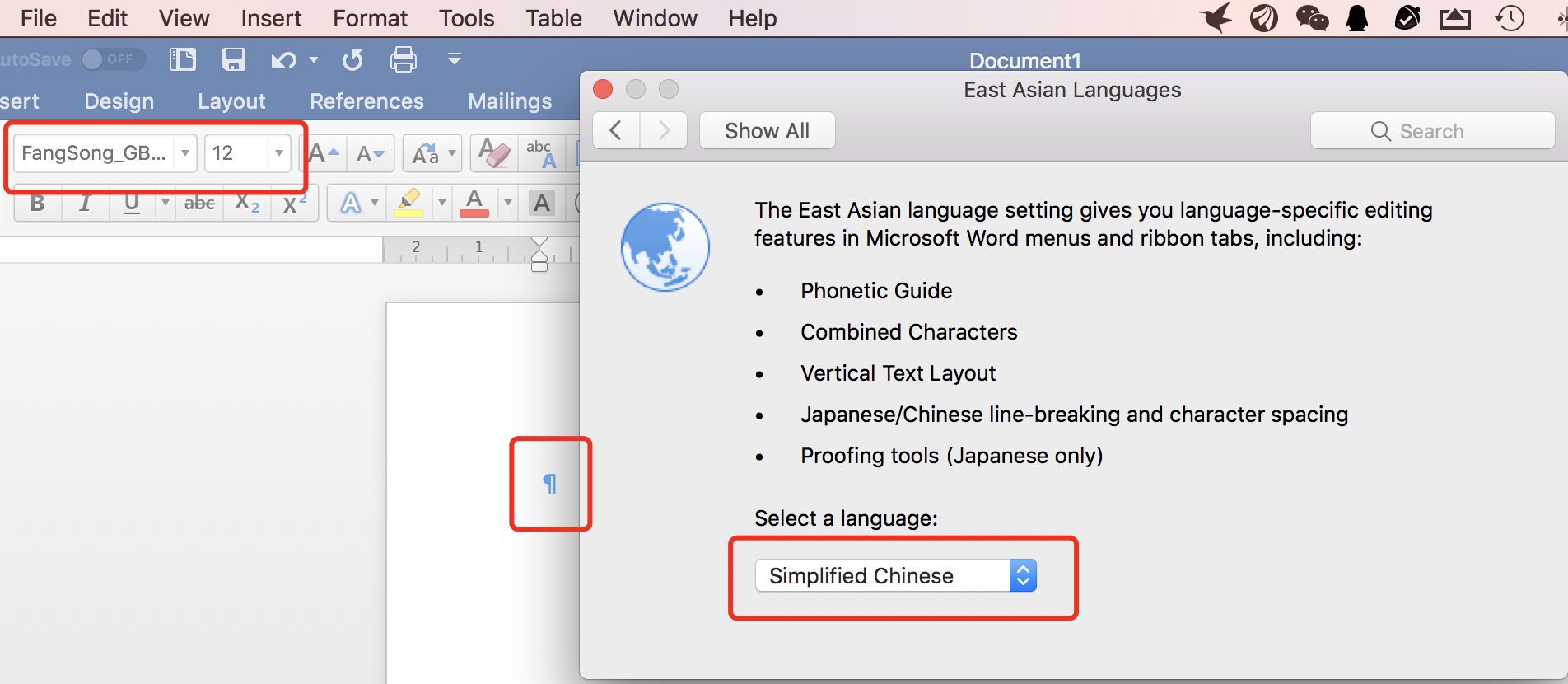Image resolution: width=1568 pixels, height=684 pixels.
Task: Toggle Italic formatting
Action: click(85, 203)
